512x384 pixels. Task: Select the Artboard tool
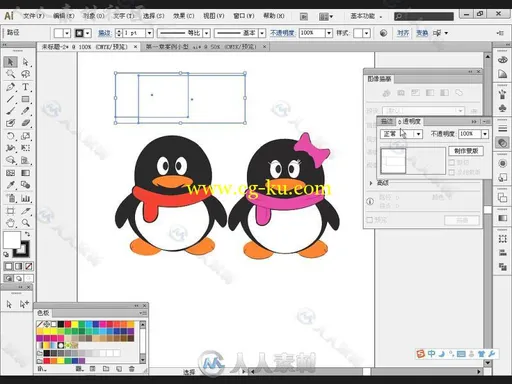pyautogui.click(x=10, y=211)
